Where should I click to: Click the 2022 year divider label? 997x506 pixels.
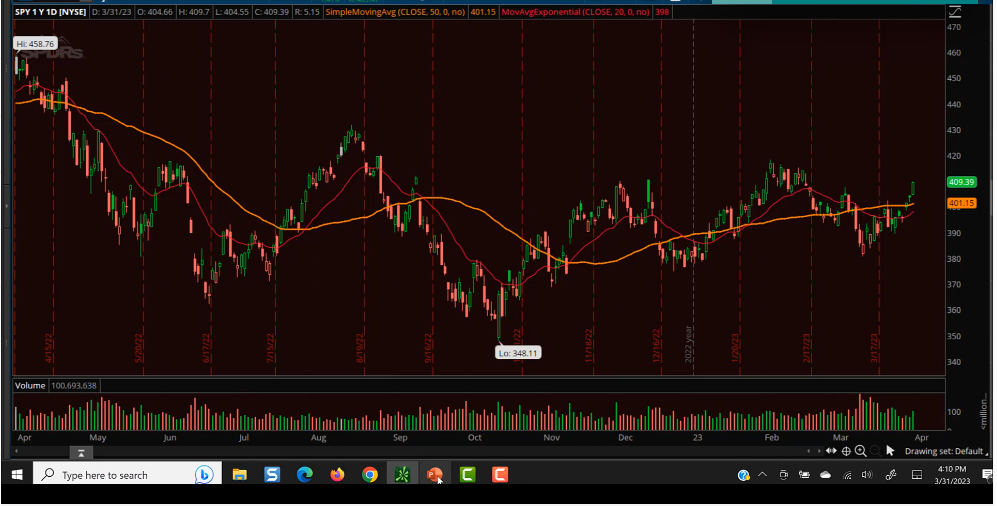pyautogui.click(x=689, y=345)
